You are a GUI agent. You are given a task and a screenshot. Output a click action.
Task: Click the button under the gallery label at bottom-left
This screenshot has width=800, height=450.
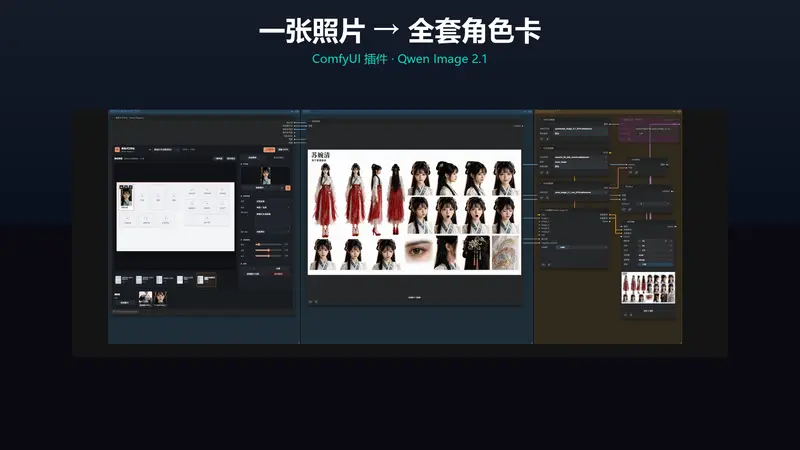pyautogui.click(x=124, y=303)
